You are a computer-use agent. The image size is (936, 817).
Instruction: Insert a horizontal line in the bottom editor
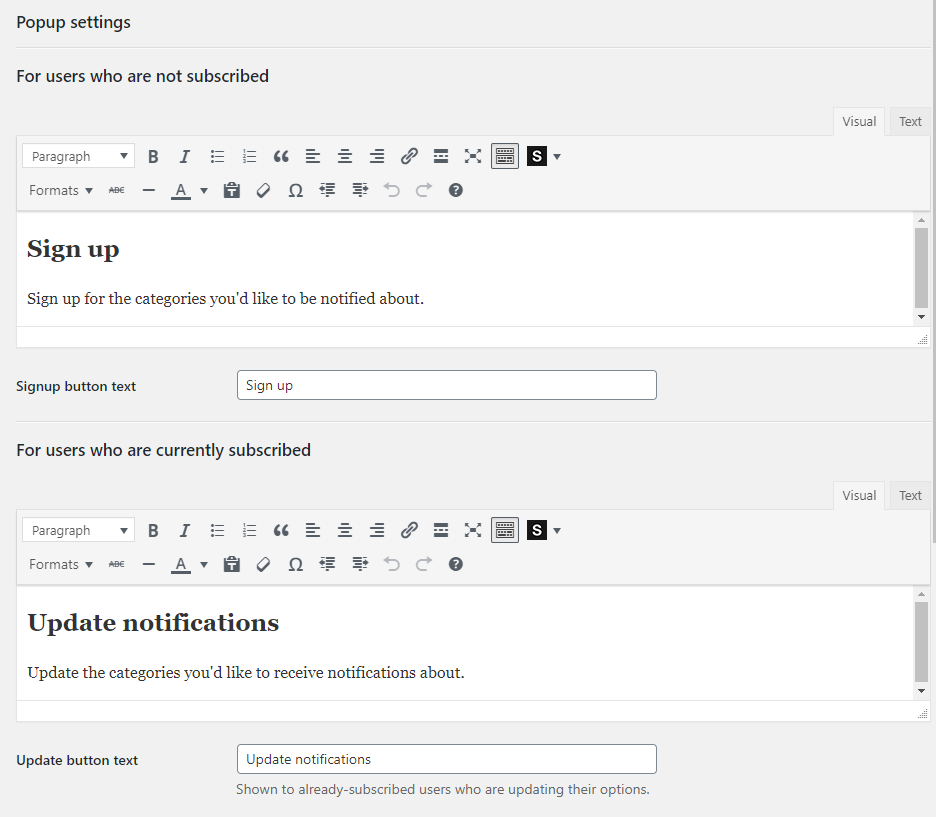(148, 564)
